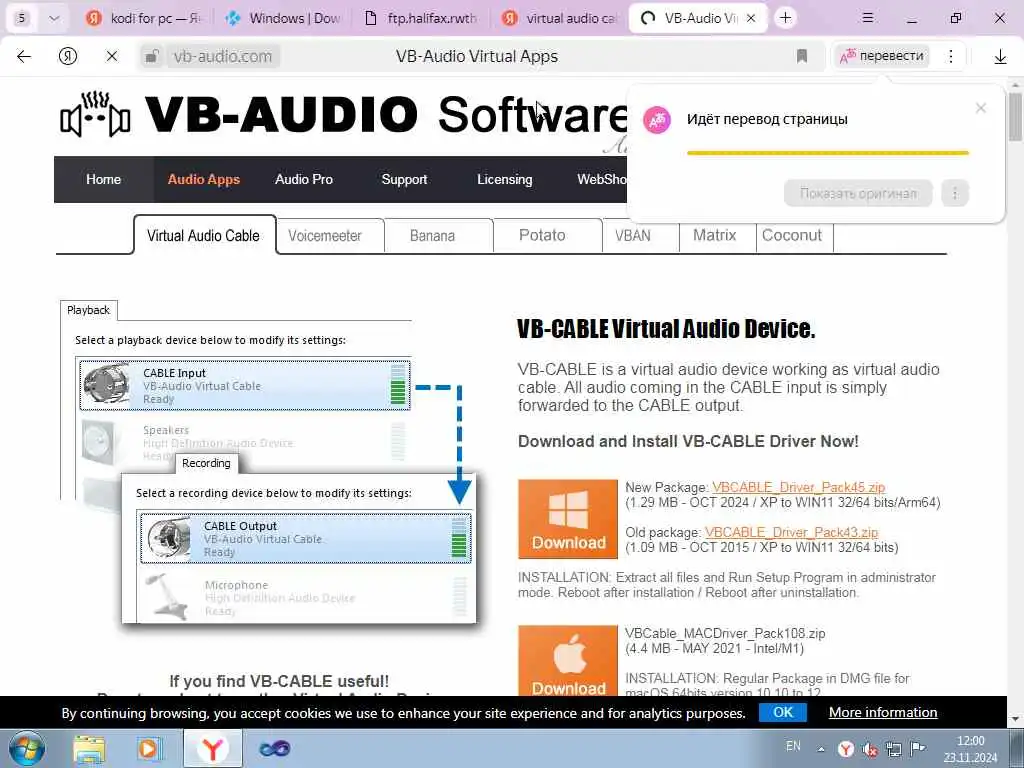Open a new tab with the plus button
Image resolution: width=1024 pixels, height=768 pixels.
786,18
